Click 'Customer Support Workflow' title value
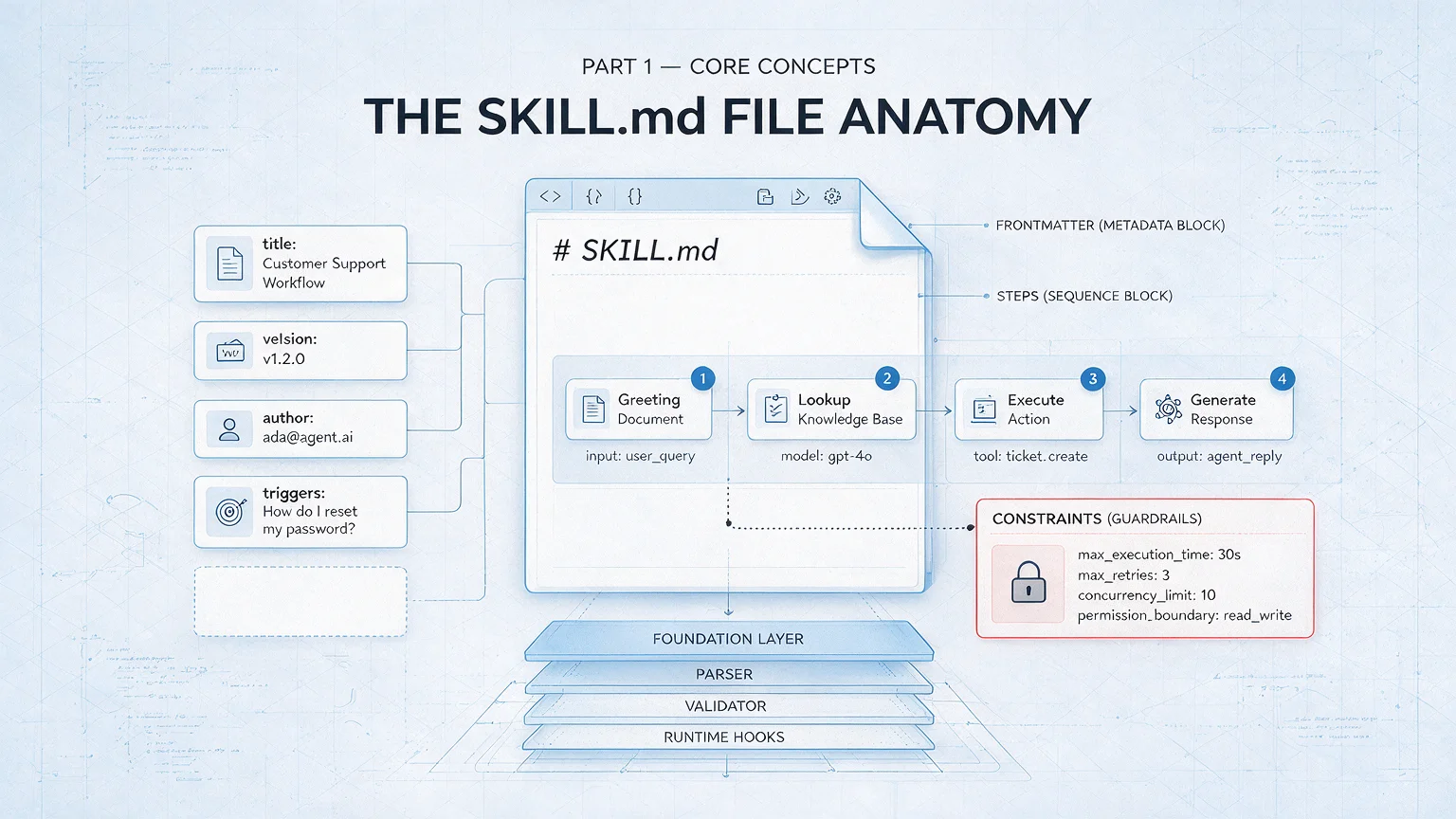The height and width of the screenshot is (819, 1456). (324, 273)
